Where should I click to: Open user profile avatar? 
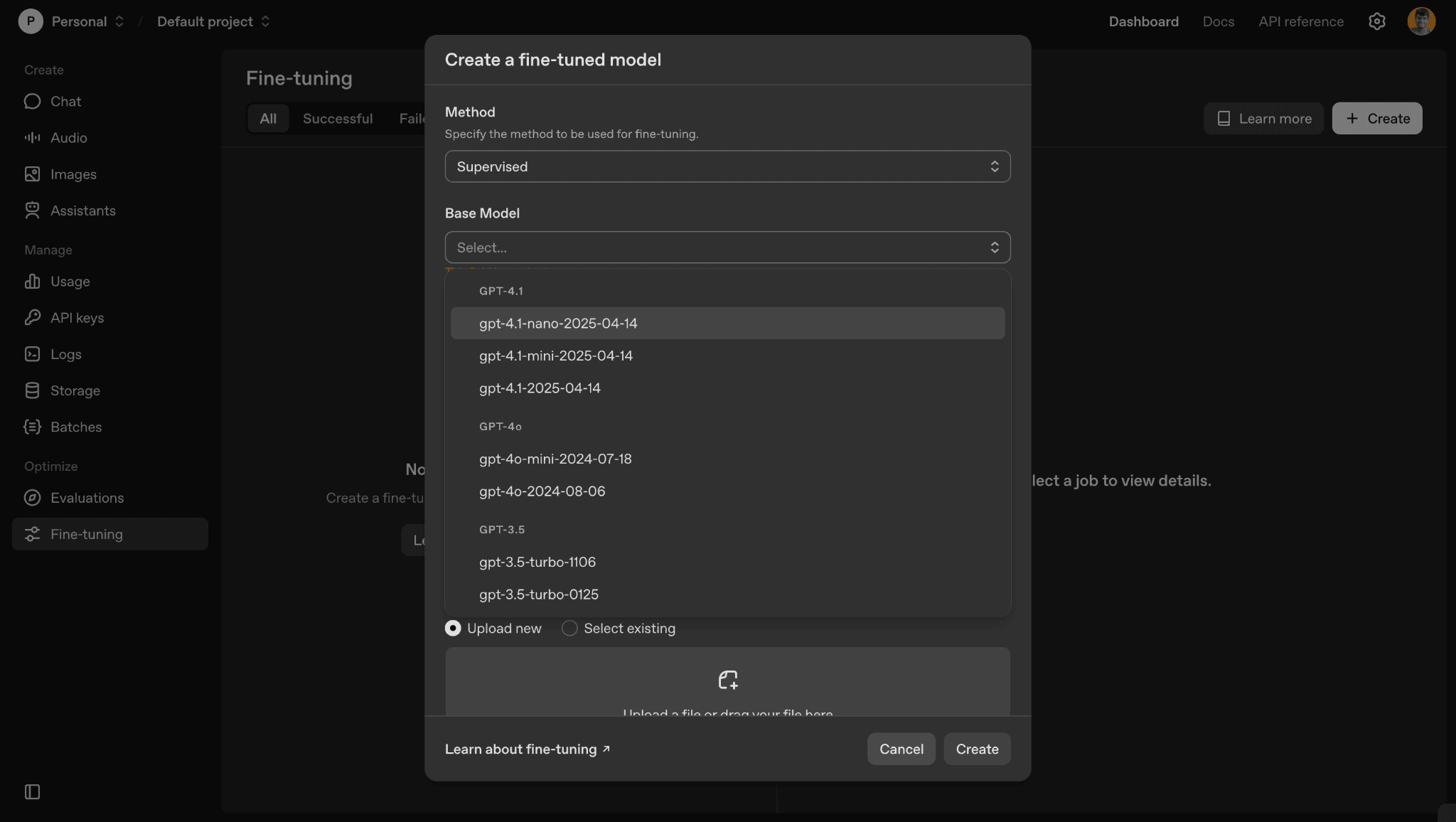(1421, 21)
